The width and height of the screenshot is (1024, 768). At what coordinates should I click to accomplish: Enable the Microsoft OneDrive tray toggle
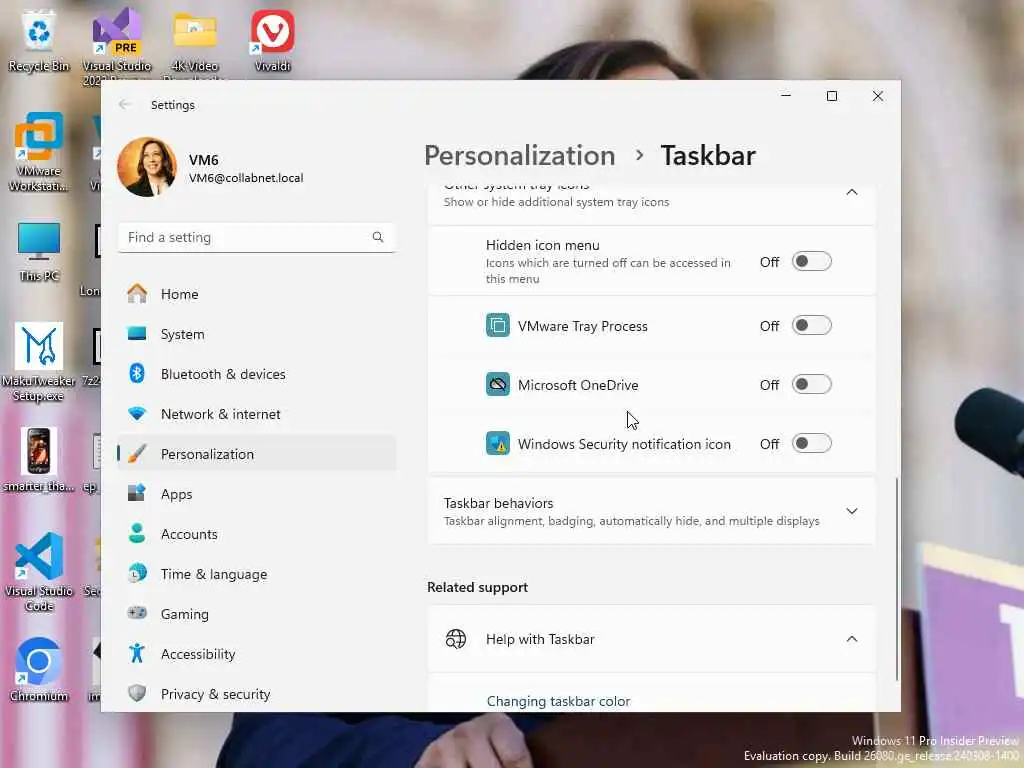[811, 385]
